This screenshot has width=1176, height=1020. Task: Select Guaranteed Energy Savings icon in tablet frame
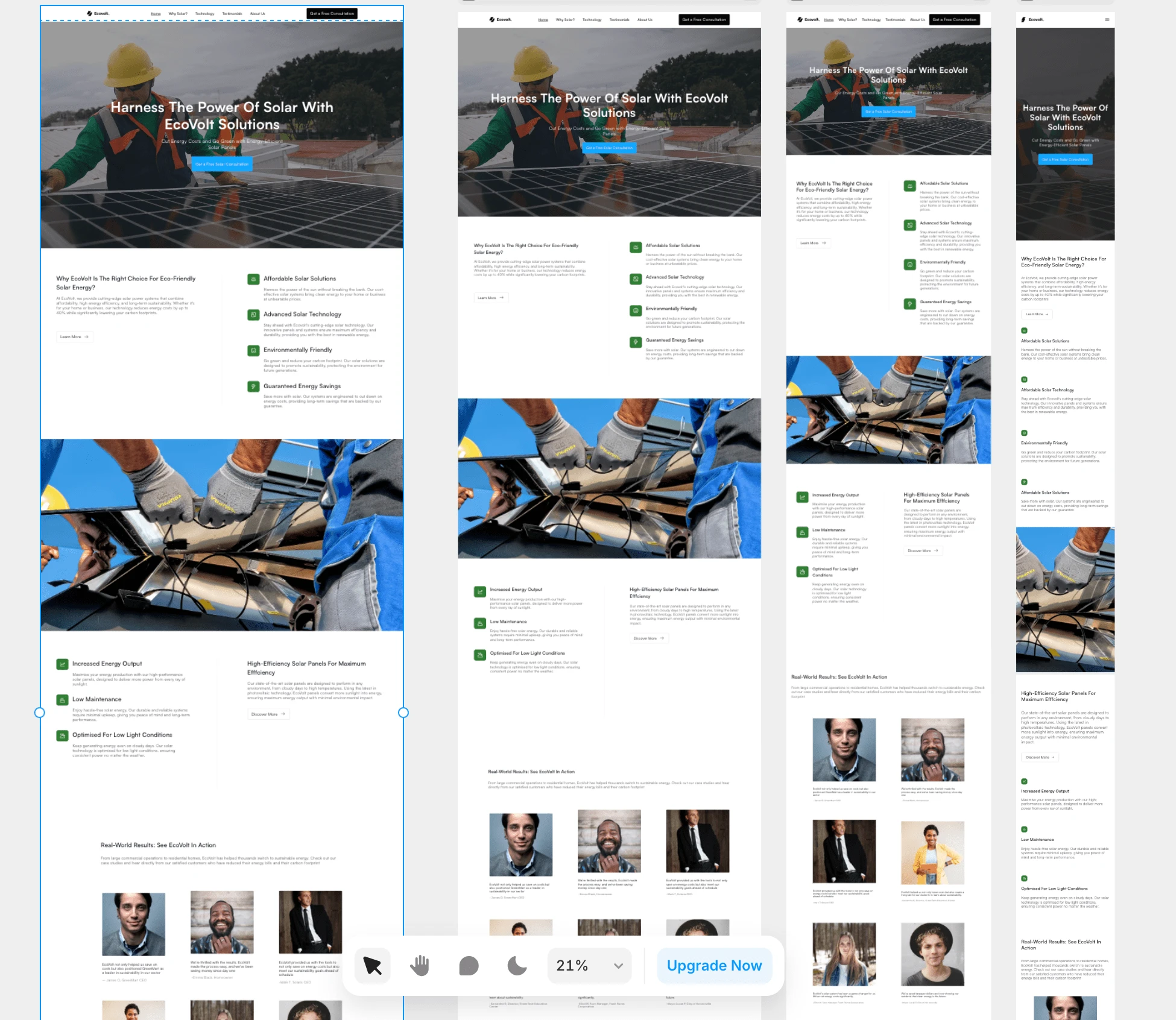(x=909, y=304)
